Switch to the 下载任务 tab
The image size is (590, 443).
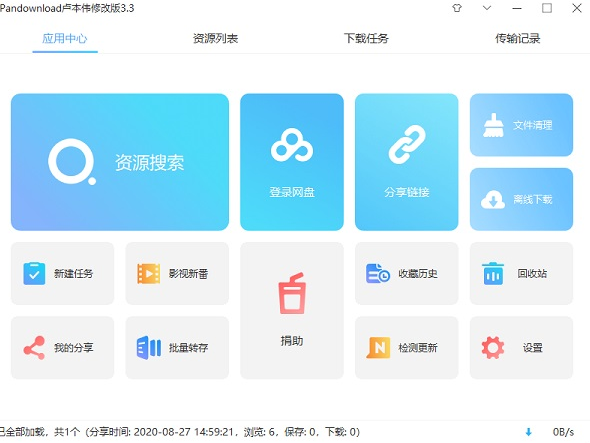tap(366, 38)
